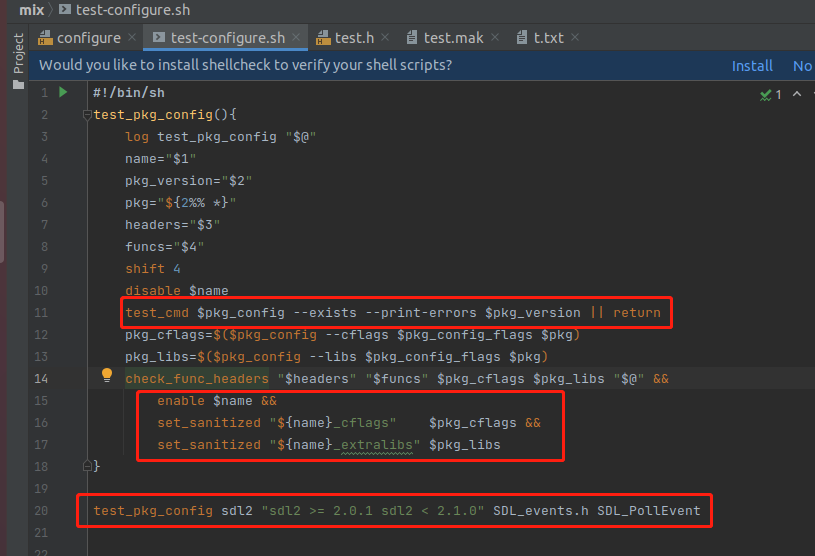
Task: Collapse test_pkg_config function fold marker at line 2
Action: (87, 115)
